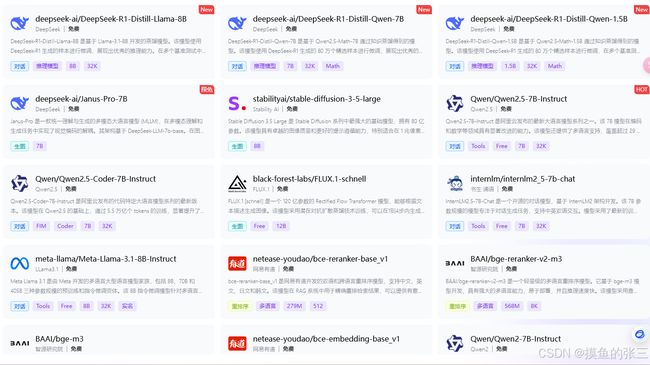Open internlm/internlm2_5-7b-chat model
The image size is (650, 365).
(x=523, y=179)
